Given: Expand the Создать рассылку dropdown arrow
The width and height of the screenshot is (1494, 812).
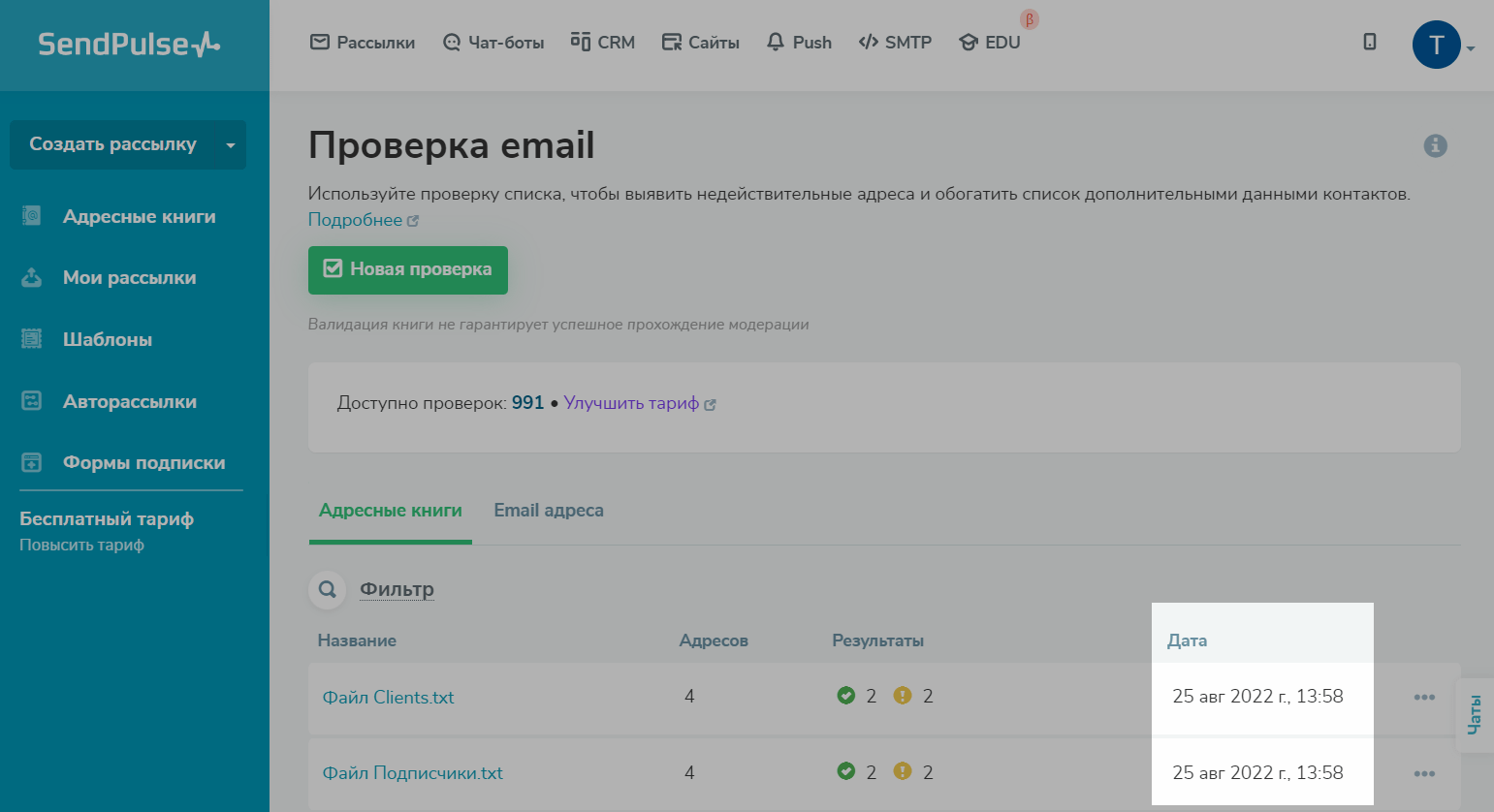Looking at the screenshot, I should pos(231,145).
